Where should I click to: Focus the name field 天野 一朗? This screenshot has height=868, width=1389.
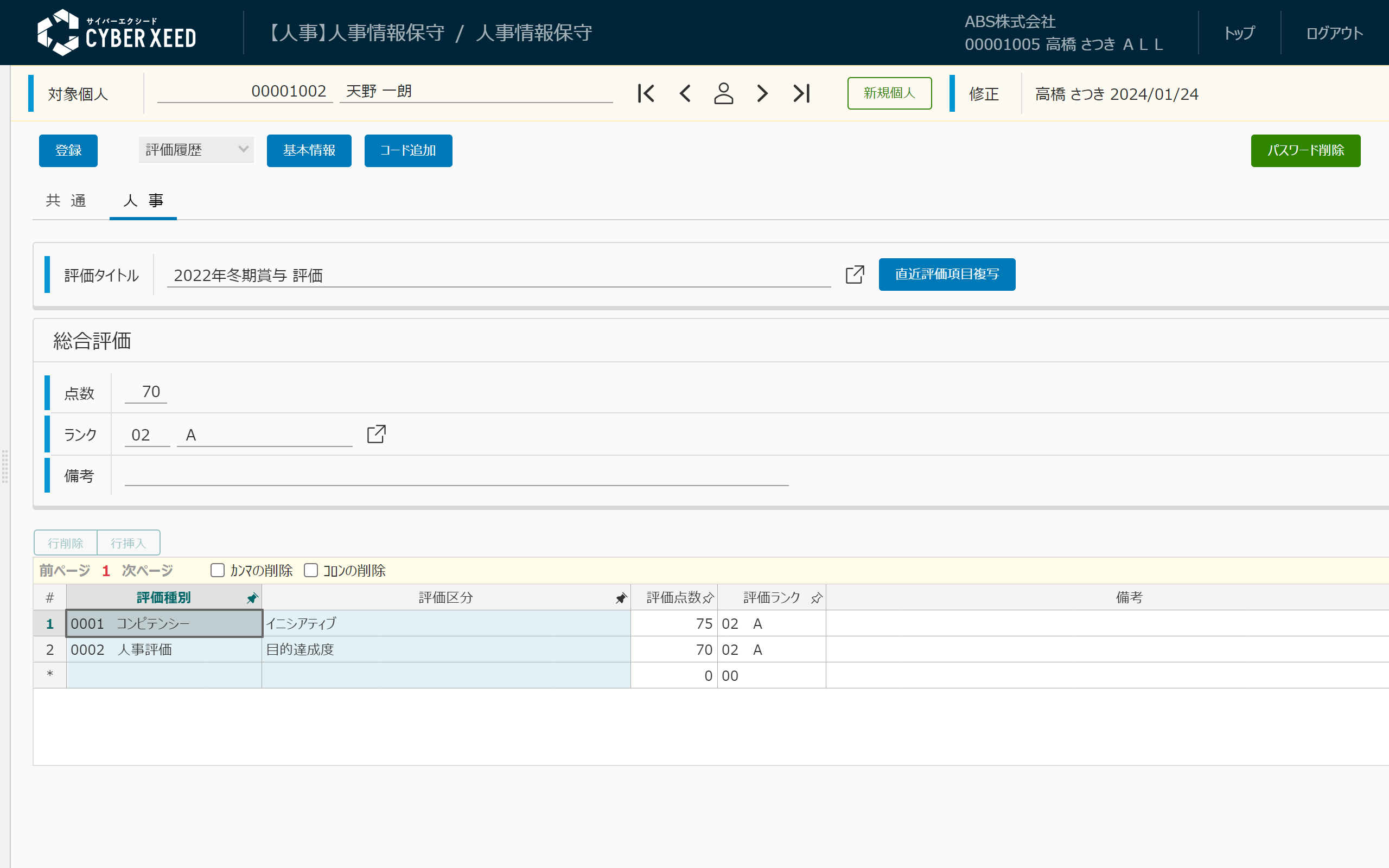coord(476,91)
